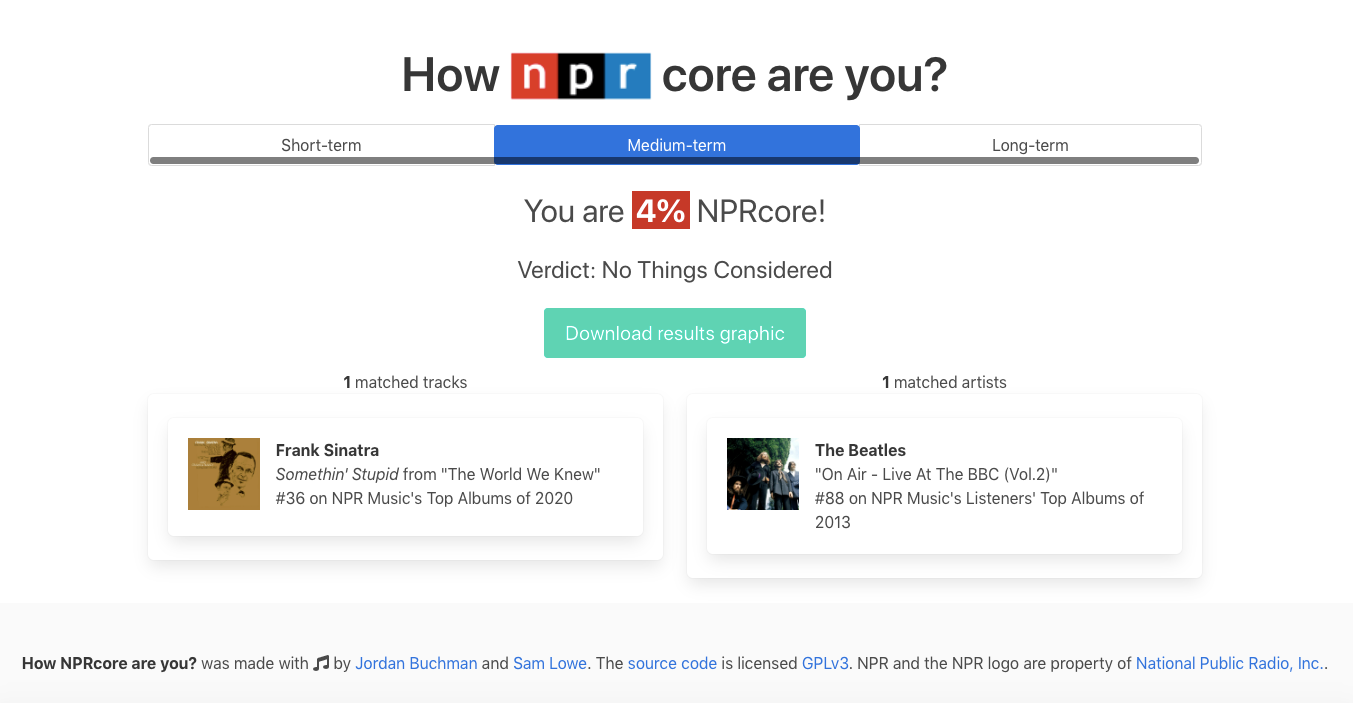
Task: Click Download results graphic button
Action: click(675, 333)
